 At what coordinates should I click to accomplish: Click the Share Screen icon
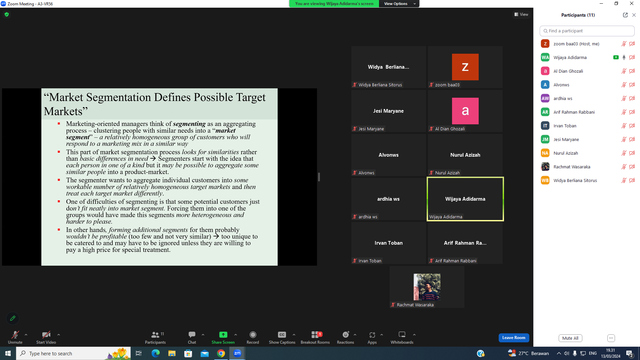click(223, 335)
